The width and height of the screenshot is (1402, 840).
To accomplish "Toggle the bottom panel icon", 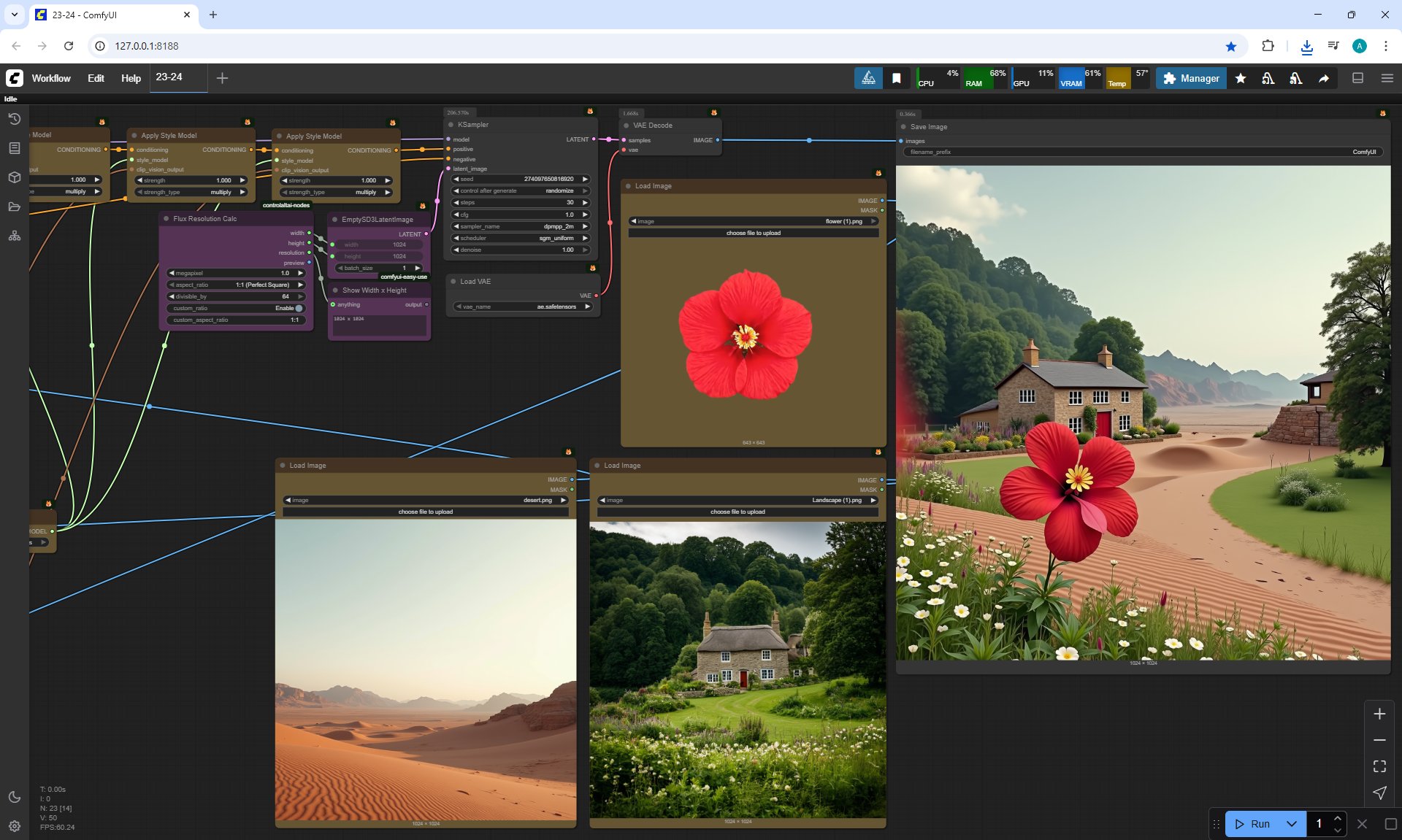I will (1357, 78).
